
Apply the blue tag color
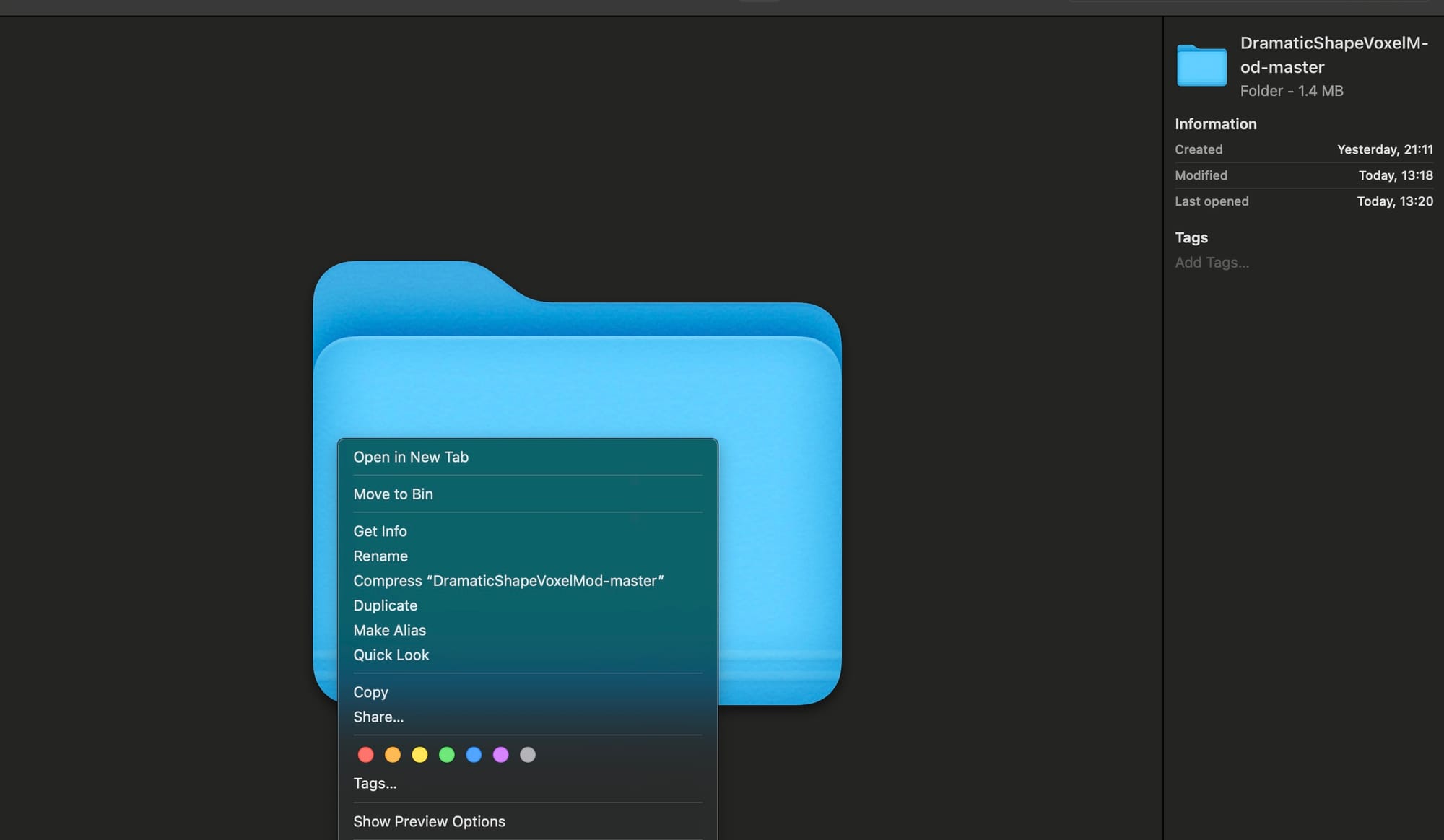tap(474, 755)
